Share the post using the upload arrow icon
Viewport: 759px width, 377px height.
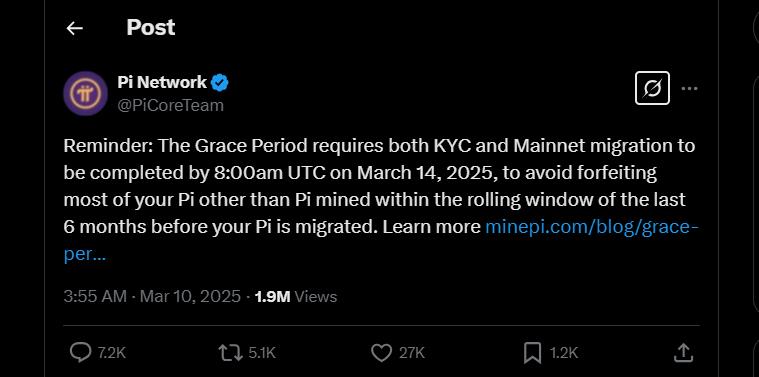[682, 352]
